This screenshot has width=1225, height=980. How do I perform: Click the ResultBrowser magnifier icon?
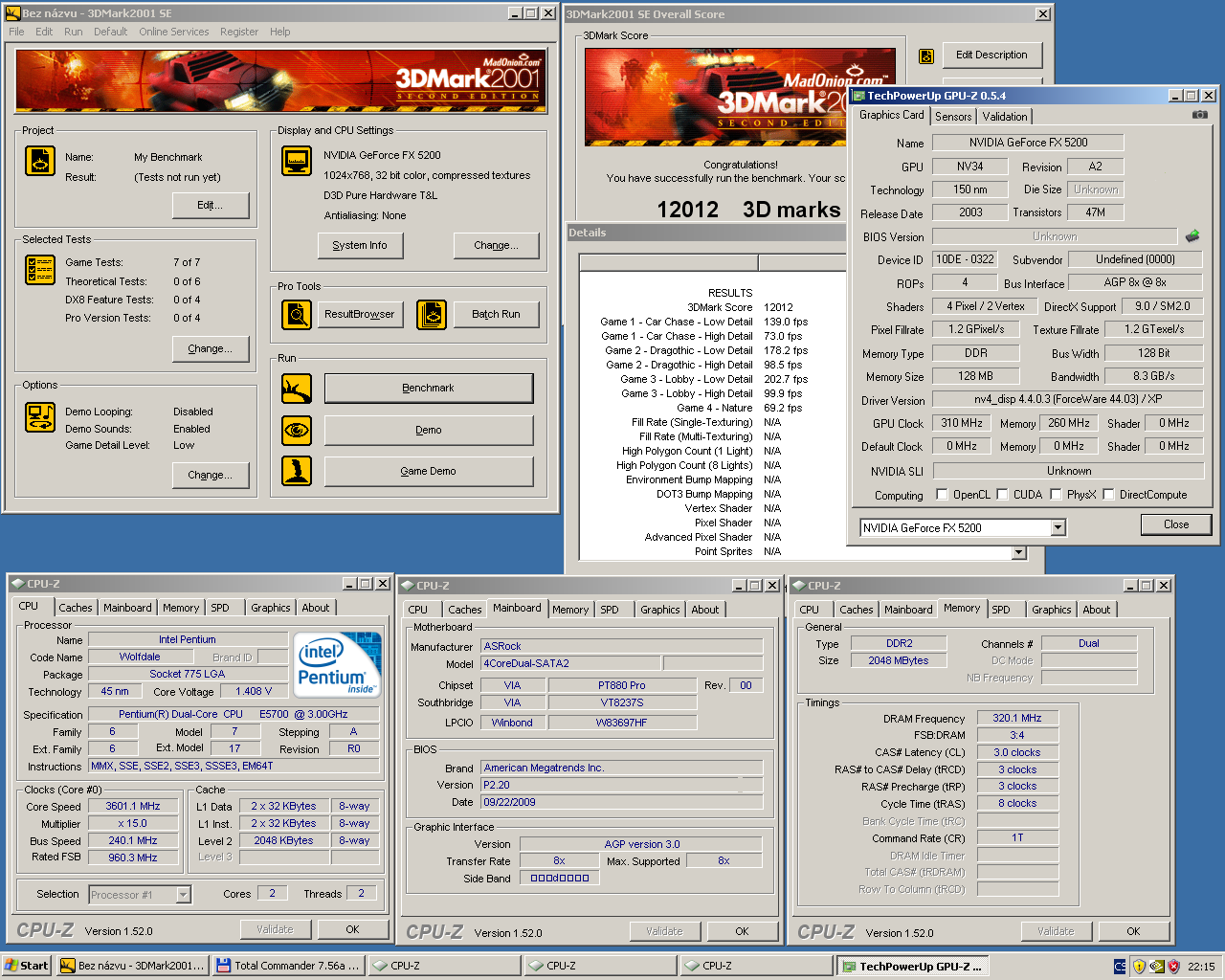tap(297, 314)
